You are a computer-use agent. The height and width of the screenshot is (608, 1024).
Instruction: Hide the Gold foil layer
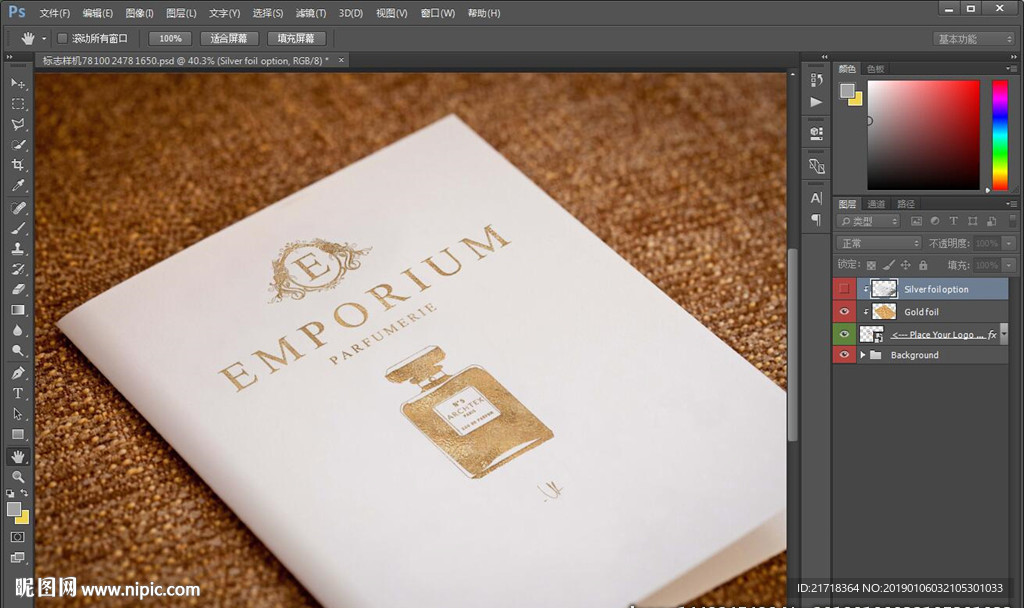pyautogui.click(x=844, y=312)
